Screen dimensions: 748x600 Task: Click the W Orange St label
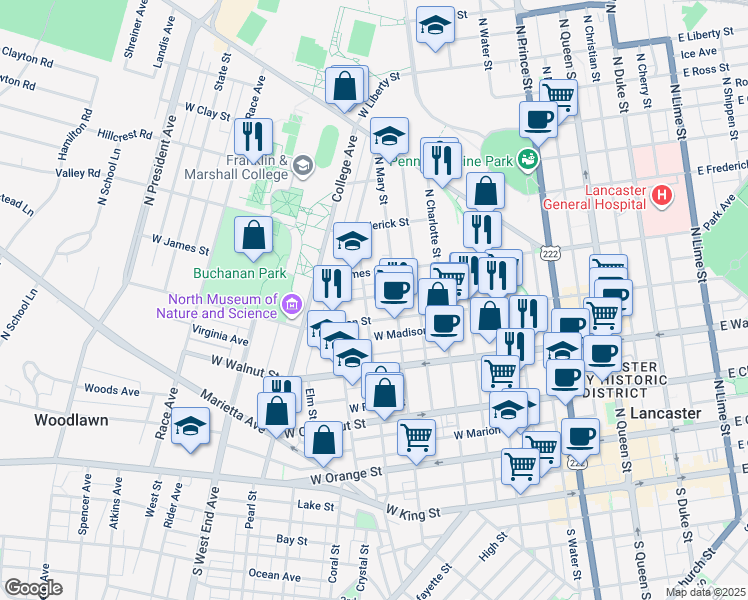click(346, 475)
